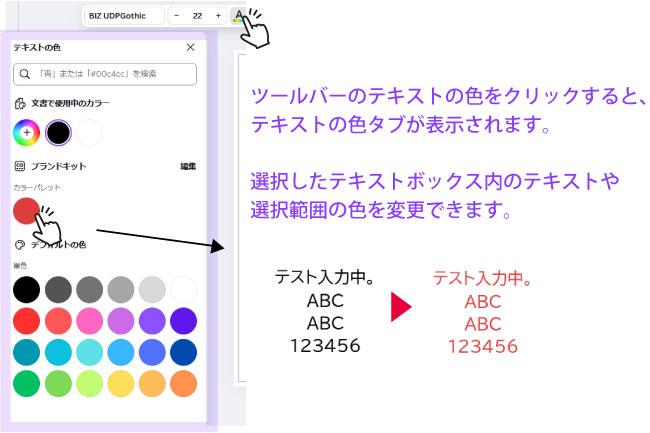Pick the pink default color swatch
Screen dimensions: 650x433
point(91,321)
